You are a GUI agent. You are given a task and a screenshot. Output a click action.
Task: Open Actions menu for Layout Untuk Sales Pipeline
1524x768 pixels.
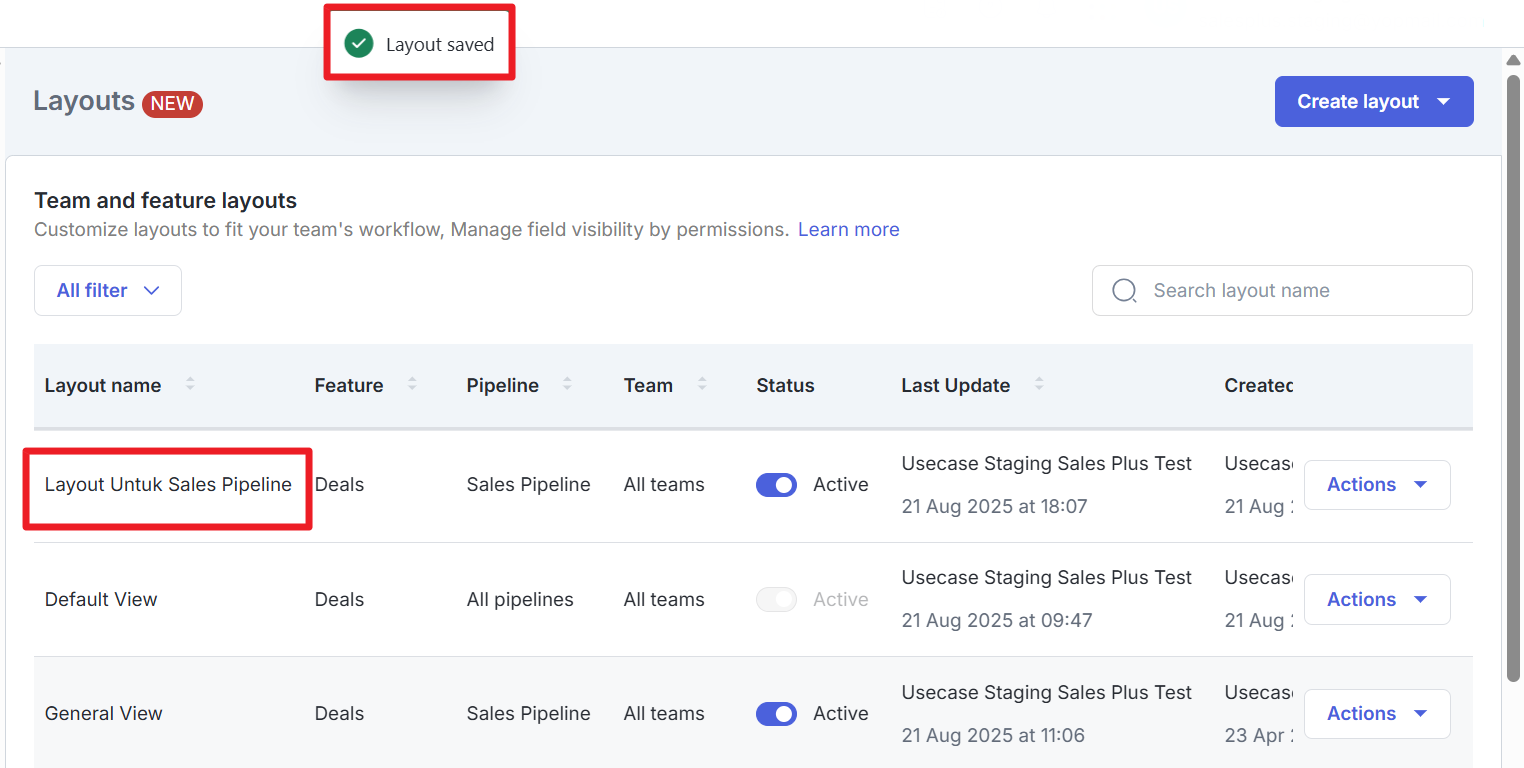pyautogui.click(x=1376, y=485)
